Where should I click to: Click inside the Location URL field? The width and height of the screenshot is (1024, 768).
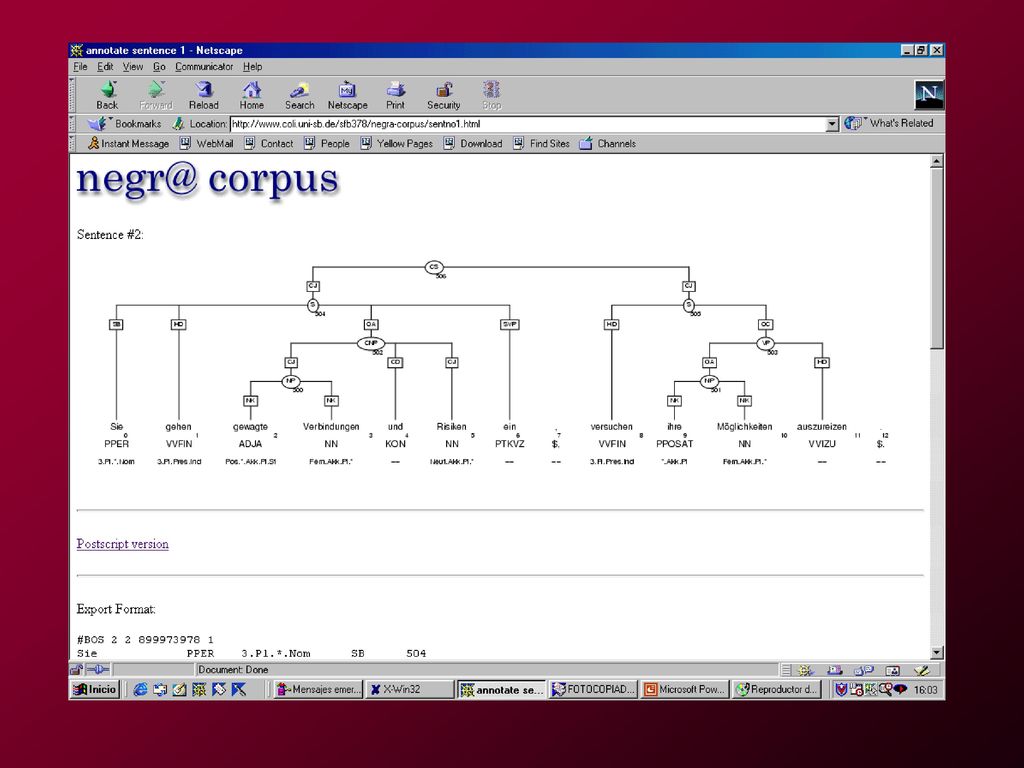[x=528, y=124]
